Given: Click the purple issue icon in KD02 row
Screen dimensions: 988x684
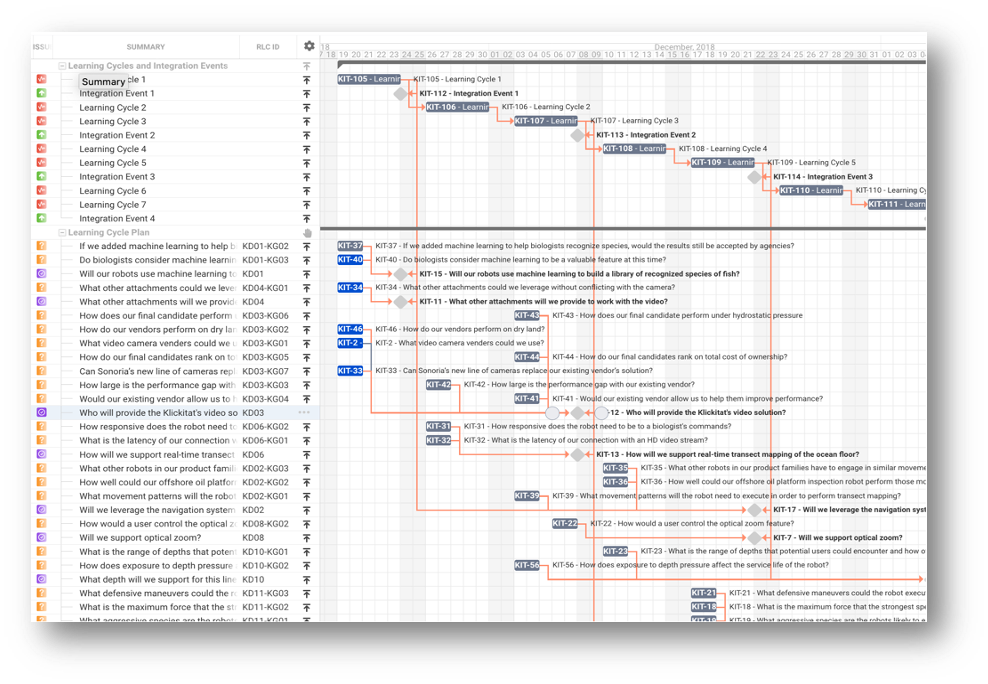Looking at the screenshot, I should pos(42,509).
